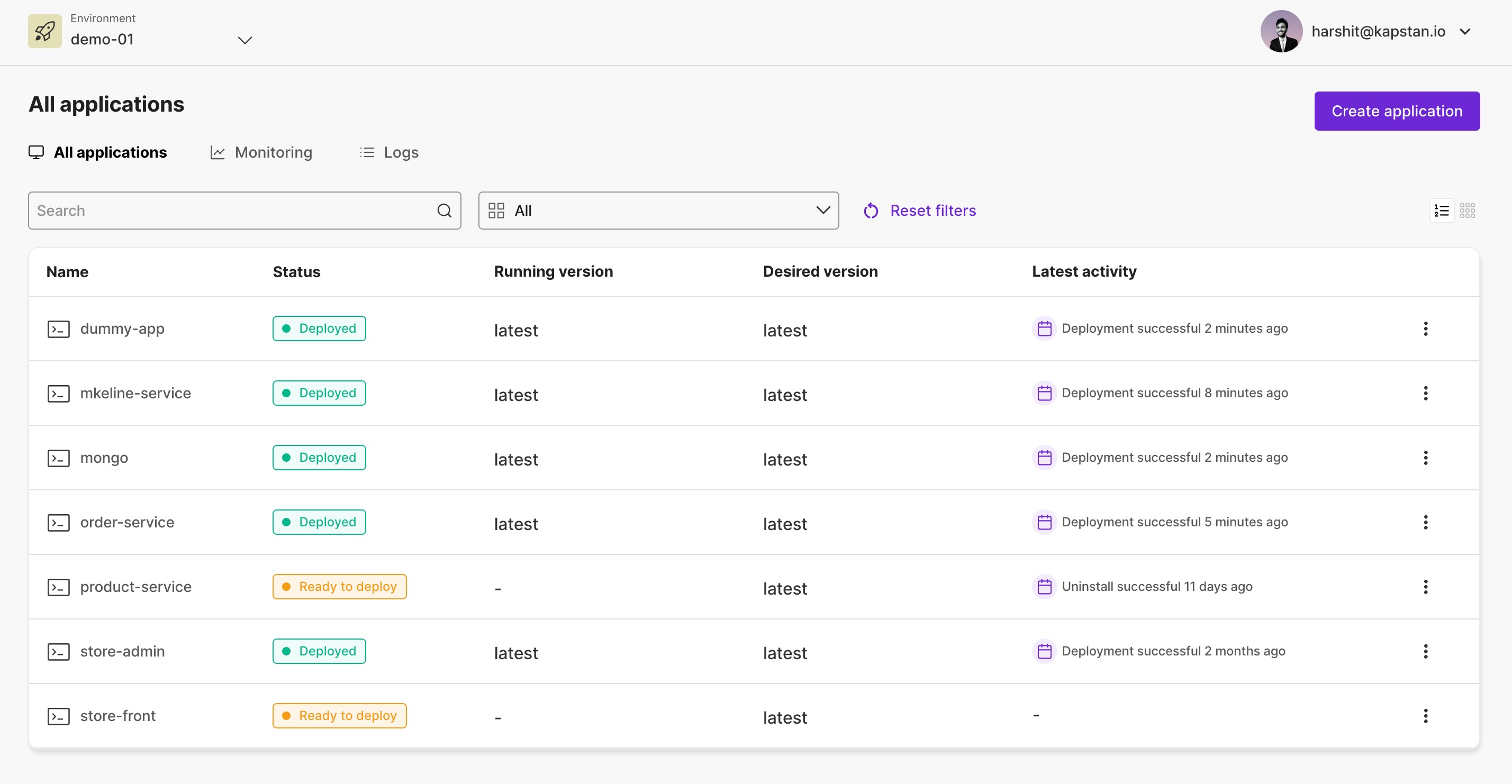Click the Desired version column header
Screen dimensions: 1512x784
820,272
